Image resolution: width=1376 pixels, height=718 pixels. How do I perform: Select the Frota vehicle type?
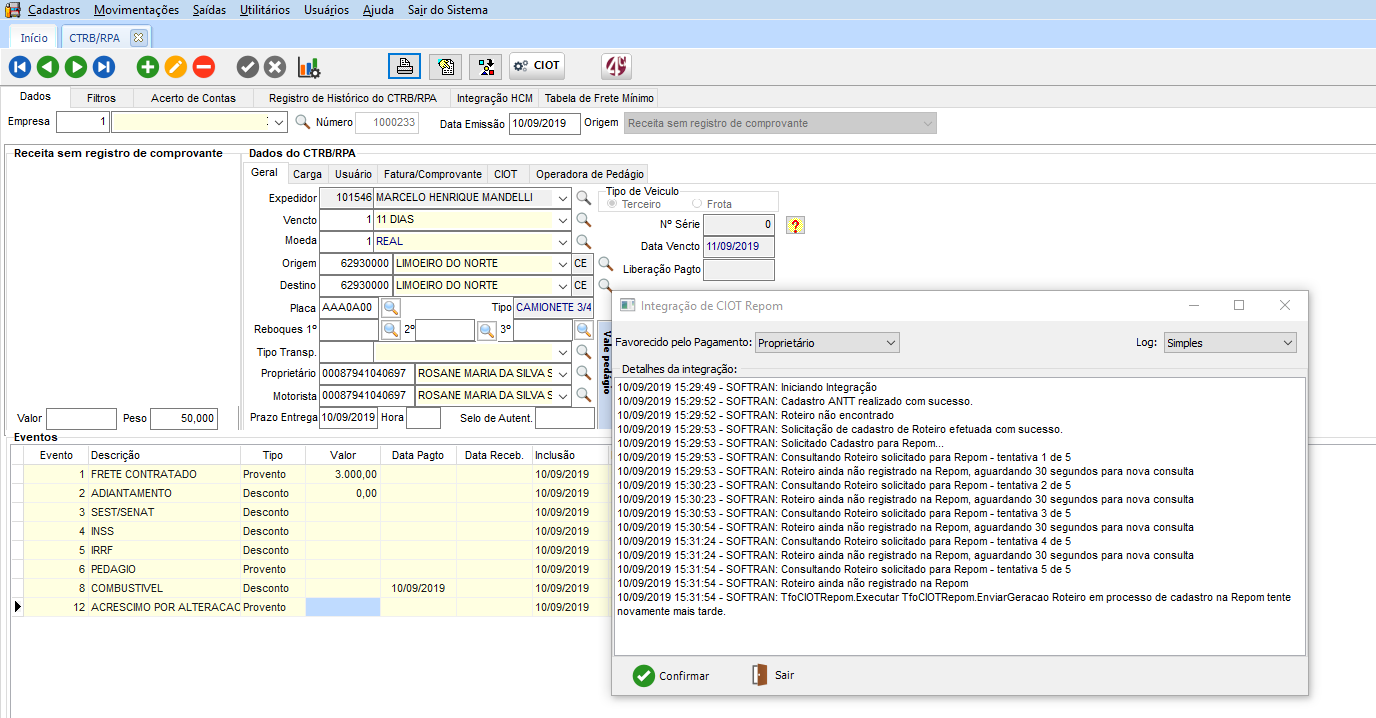click(697, 204)
